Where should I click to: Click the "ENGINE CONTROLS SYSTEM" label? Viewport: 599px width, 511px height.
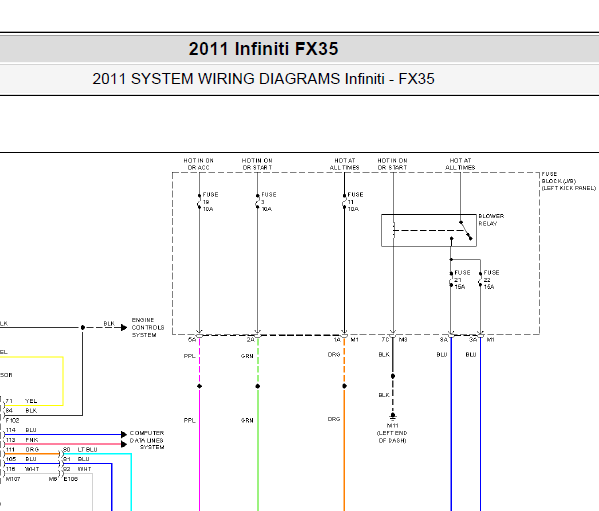click(x=148, y=327)
